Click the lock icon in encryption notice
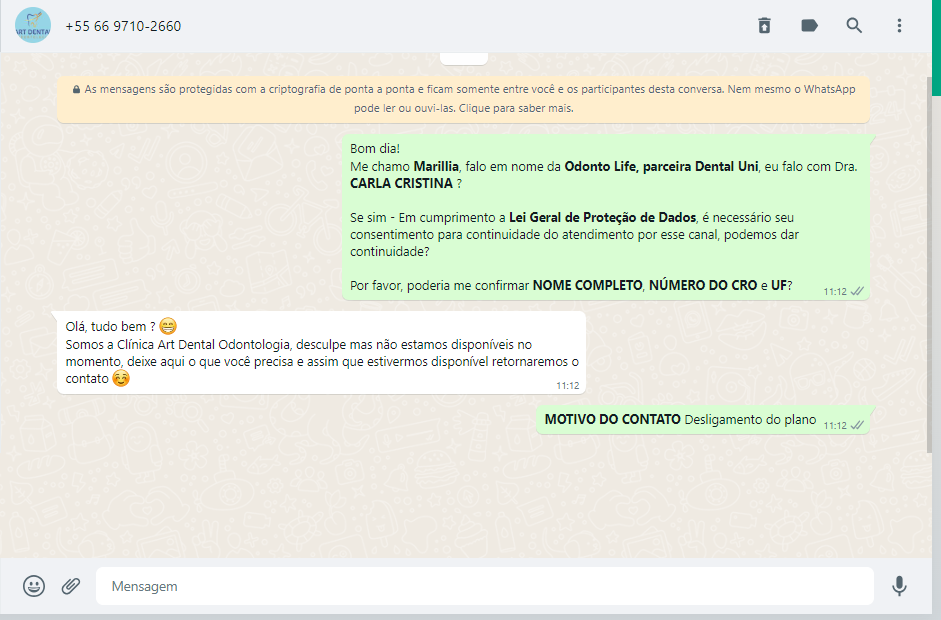The height and width of the screenshot is (620, 941). tap(76, 89)
